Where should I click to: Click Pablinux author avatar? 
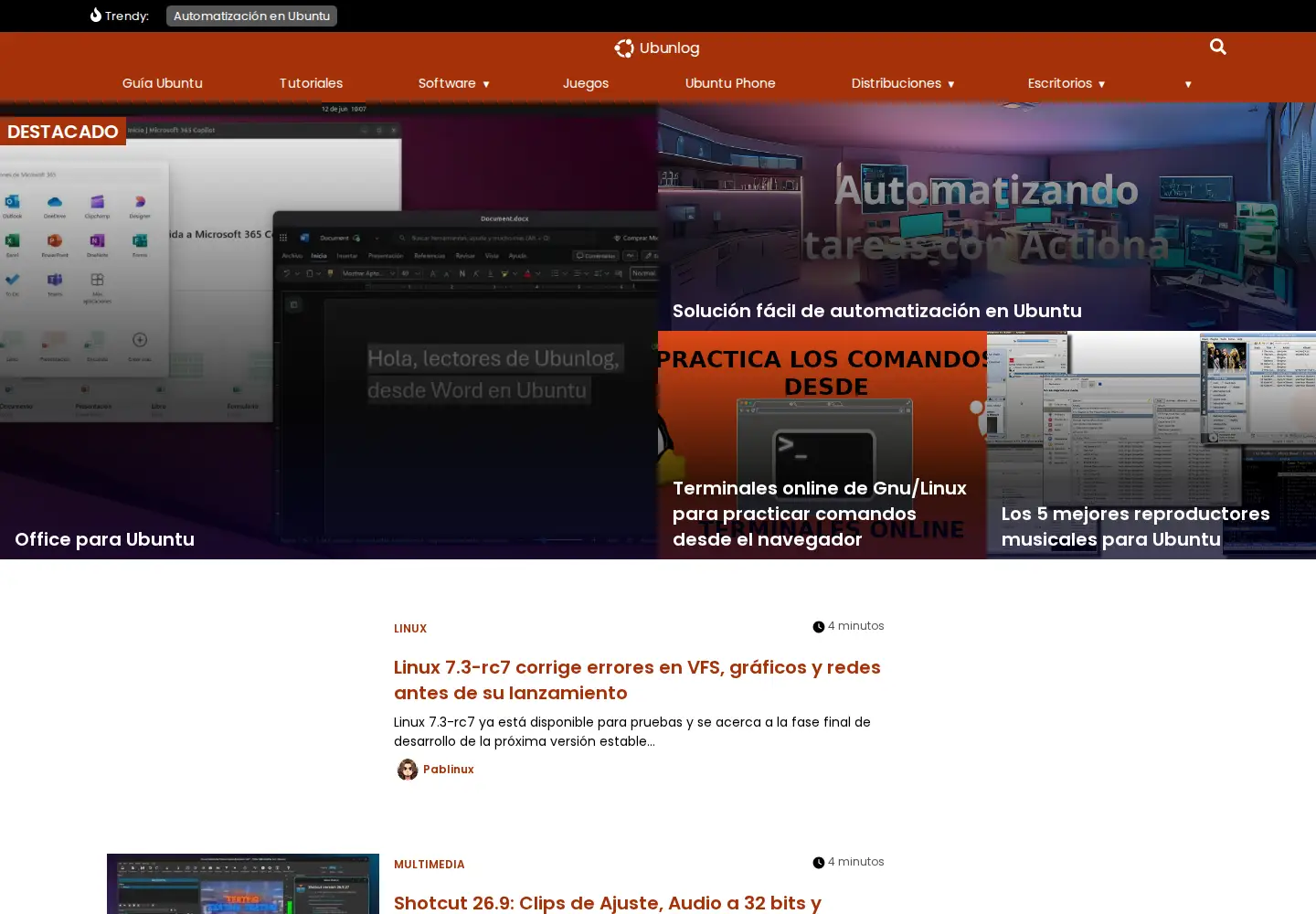click(x=408, y=770)
